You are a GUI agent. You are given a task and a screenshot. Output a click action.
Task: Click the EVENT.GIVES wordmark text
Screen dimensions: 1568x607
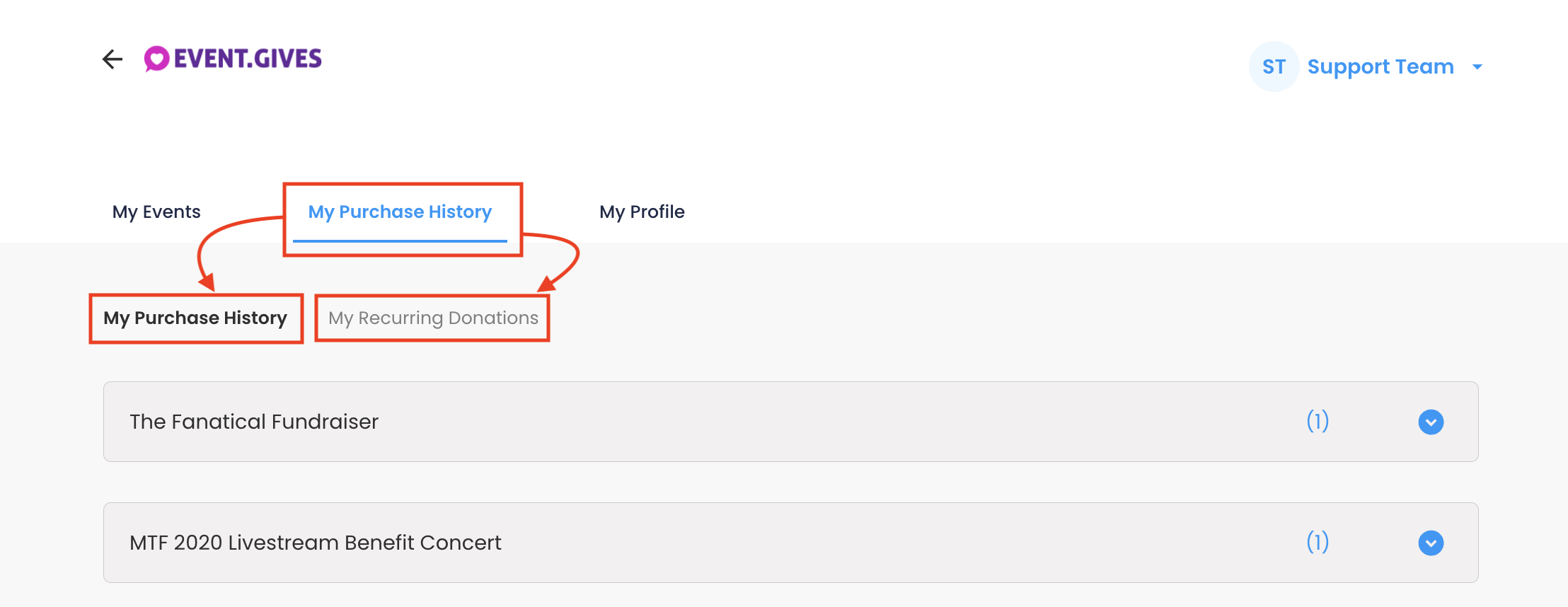click(248, 59)
